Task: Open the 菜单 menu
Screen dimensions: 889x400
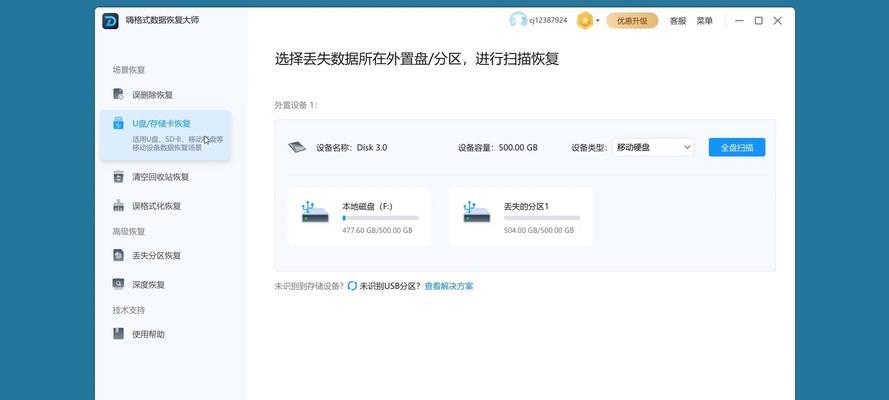Action: (704, 20)
